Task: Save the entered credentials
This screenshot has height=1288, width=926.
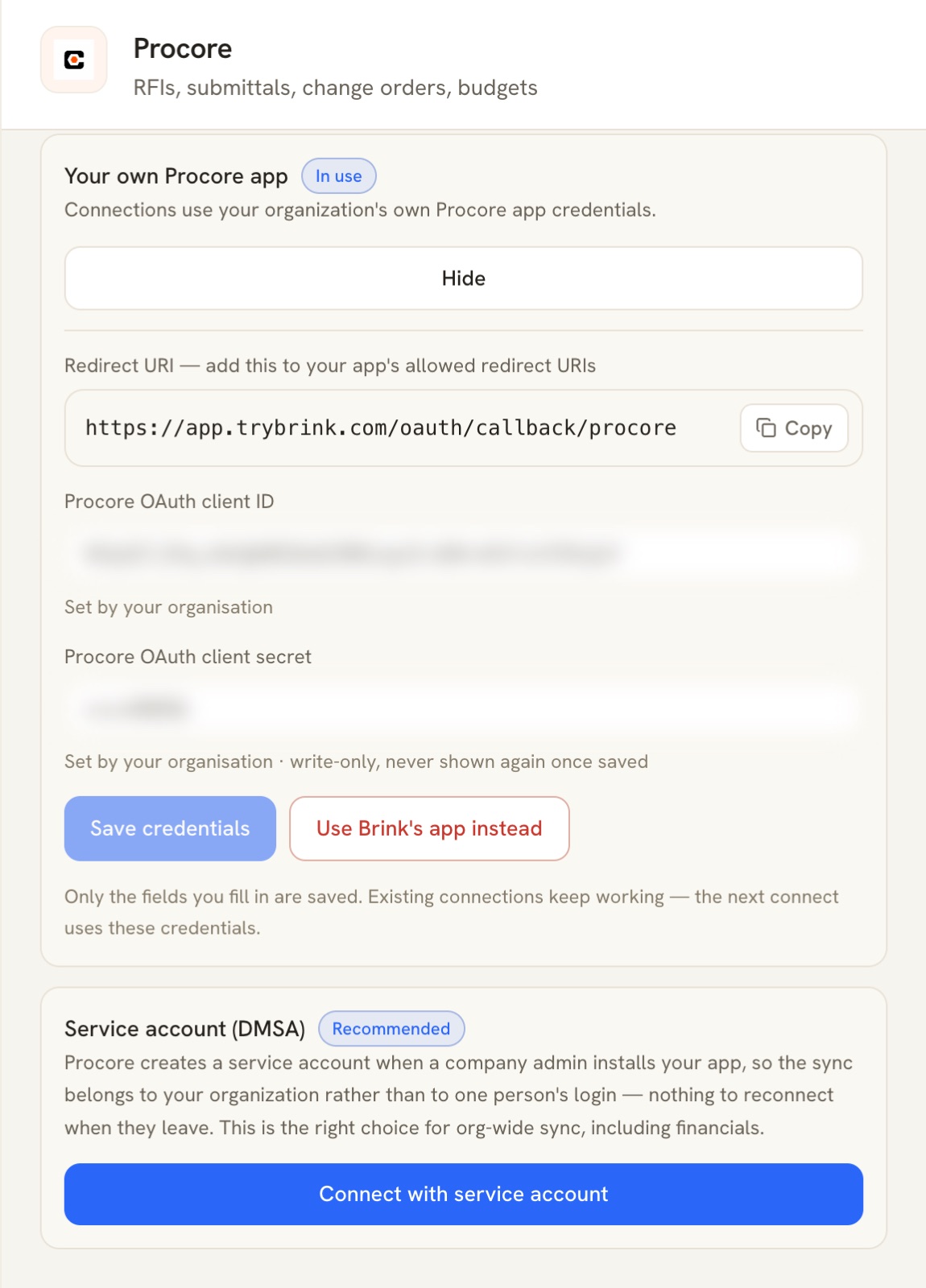Action: (170, 828)
